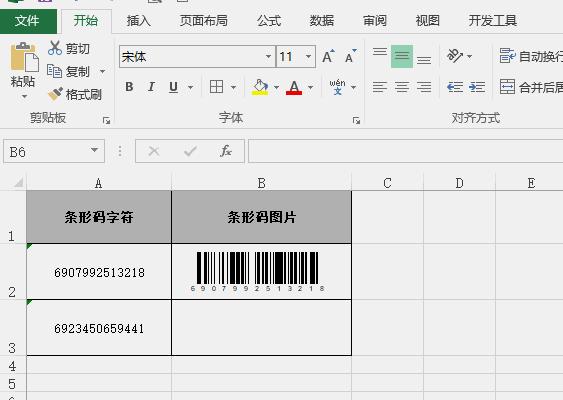Viewport: 563px width, 400px height.
Task: Click the select-all corner triangle
Action: click(18, 183)
